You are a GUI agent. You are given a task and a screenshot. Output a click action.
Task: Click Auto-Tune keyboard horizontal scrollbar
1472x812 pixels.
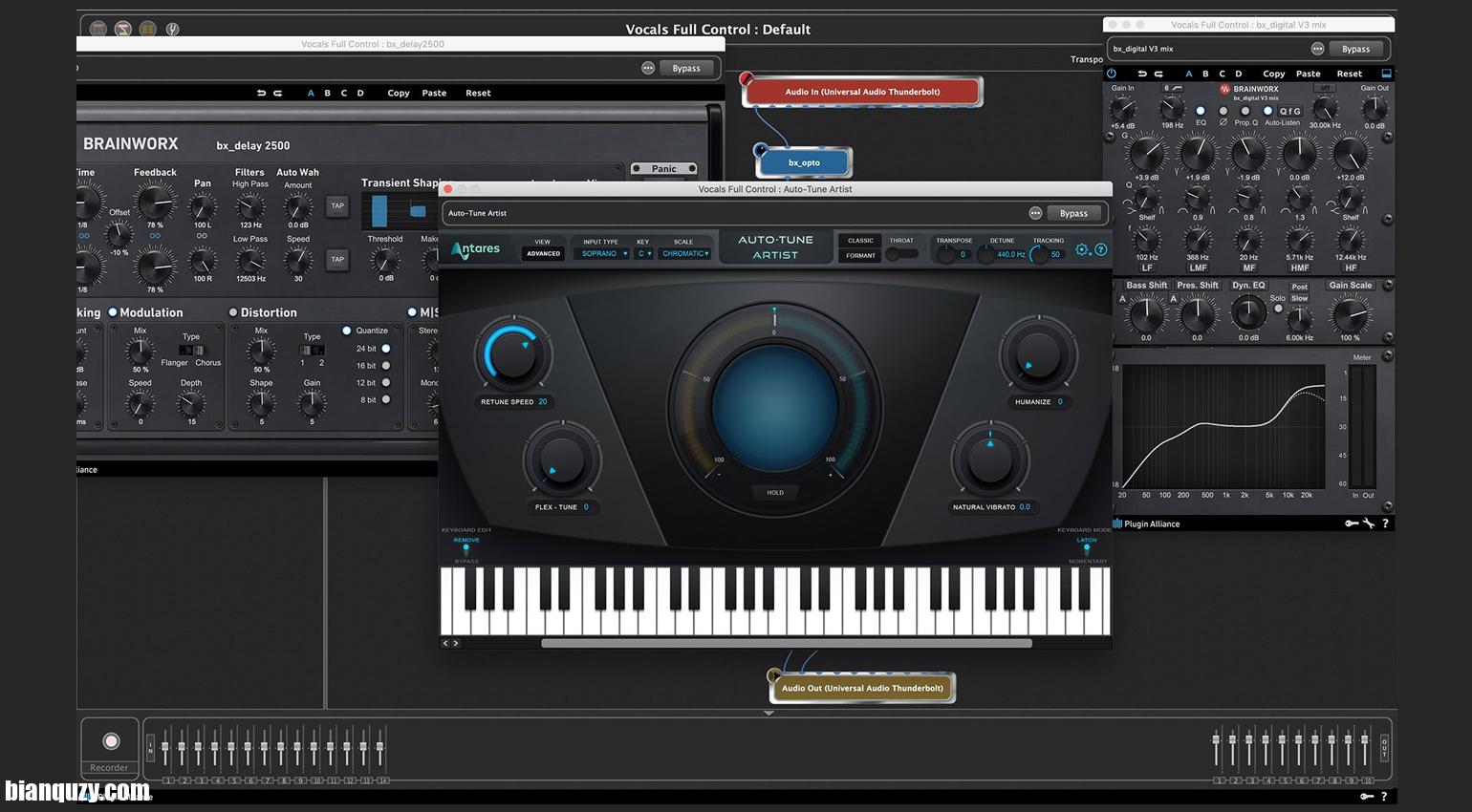coord(787,644)
